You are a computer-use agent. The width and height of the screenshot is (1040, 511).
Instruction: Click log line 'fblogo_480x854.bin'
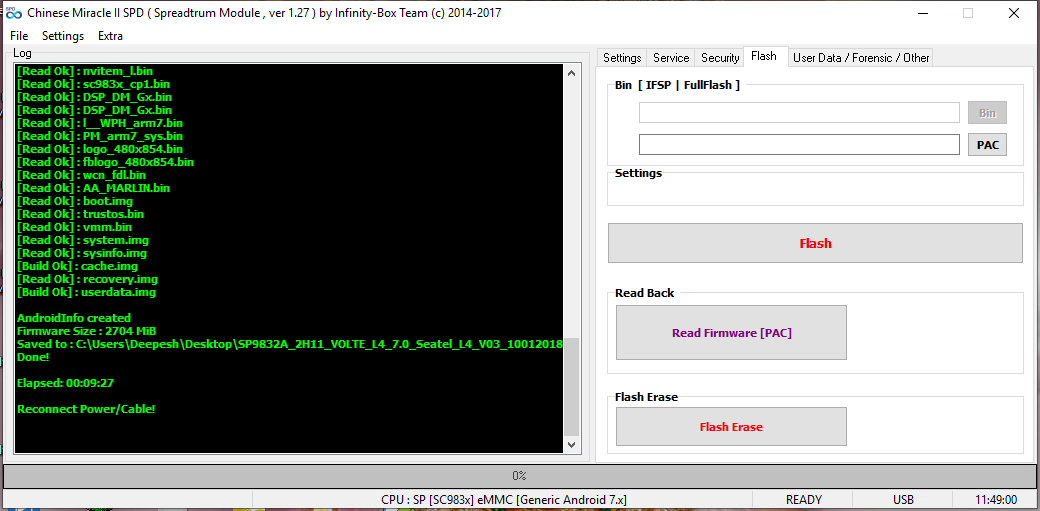(x=105, y=162)
